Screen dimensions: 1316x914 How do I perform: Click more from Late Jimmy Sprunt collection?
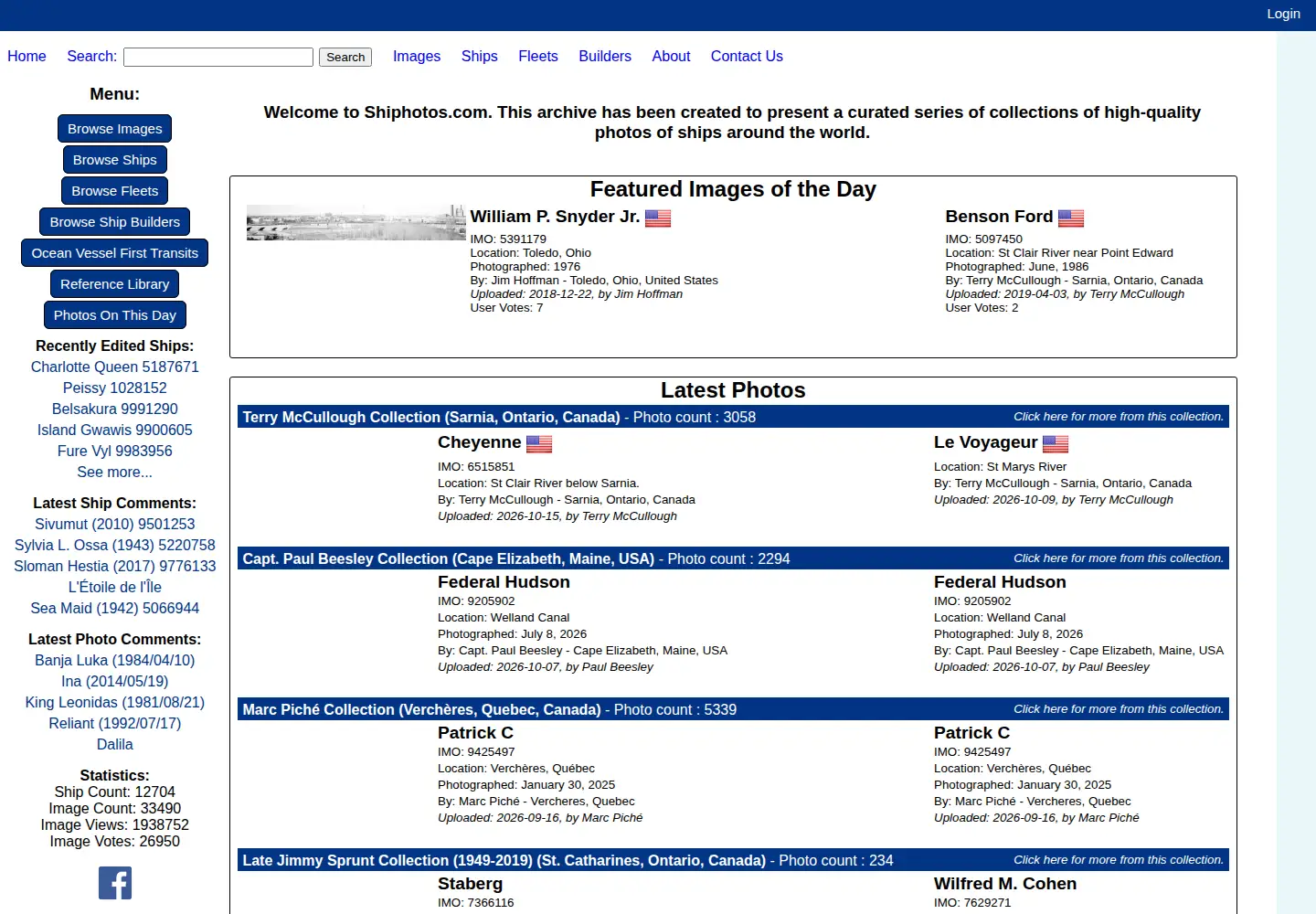click(x=1119, y=860)
